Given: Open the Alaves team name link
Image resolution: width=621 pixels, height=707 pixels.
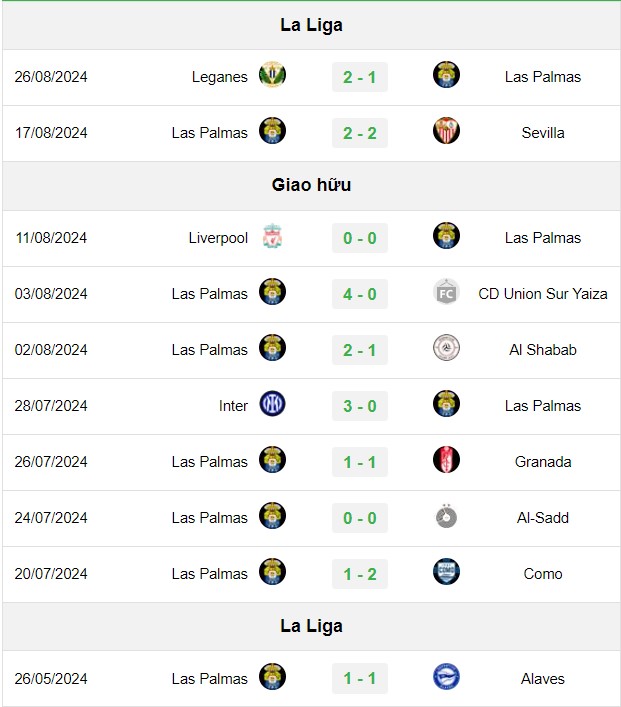Looking at the screenshot, I should [543, 679].
